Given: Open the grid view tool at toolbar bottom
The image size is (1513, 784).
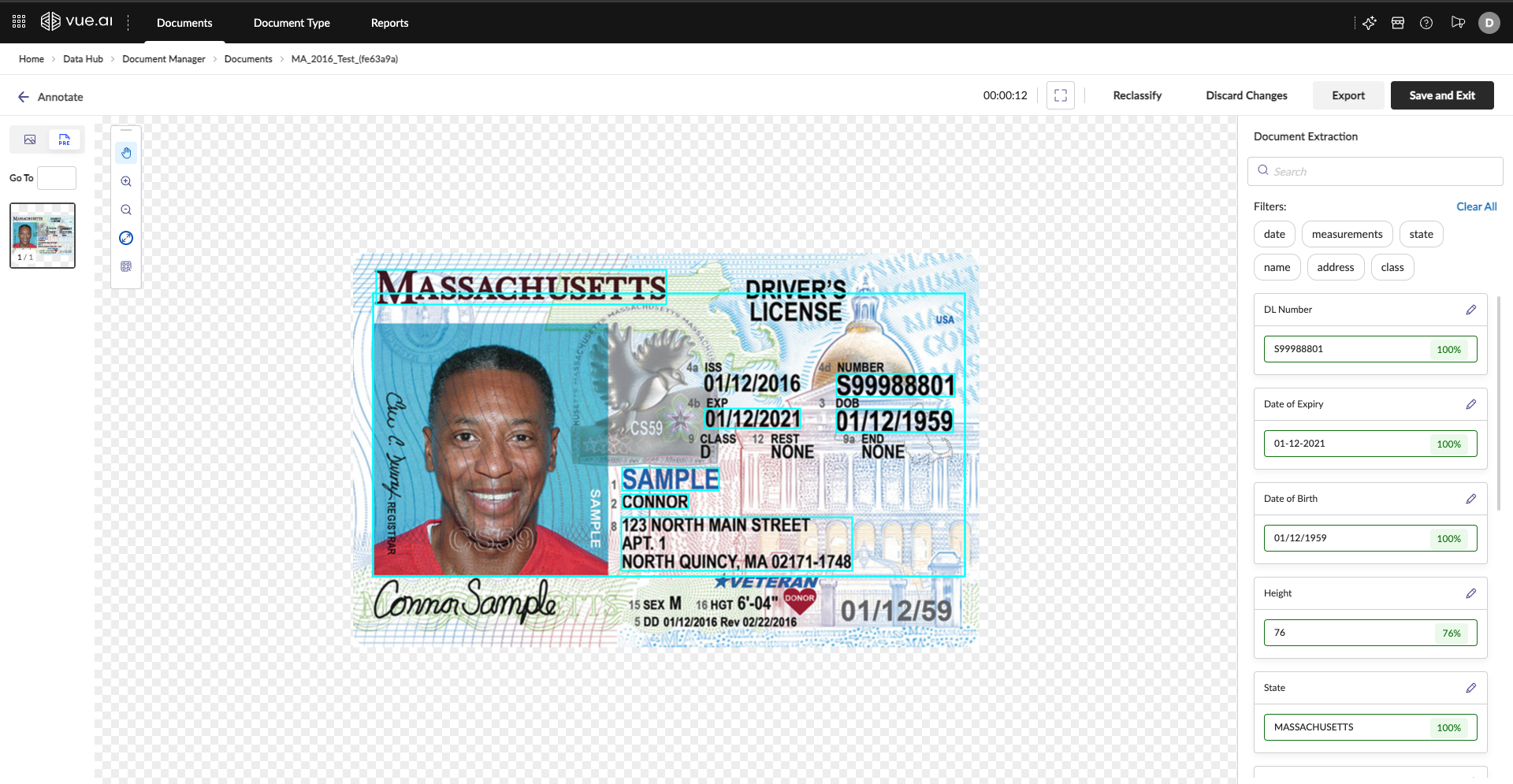Looking at the screenshot, I should pos(126,266).
